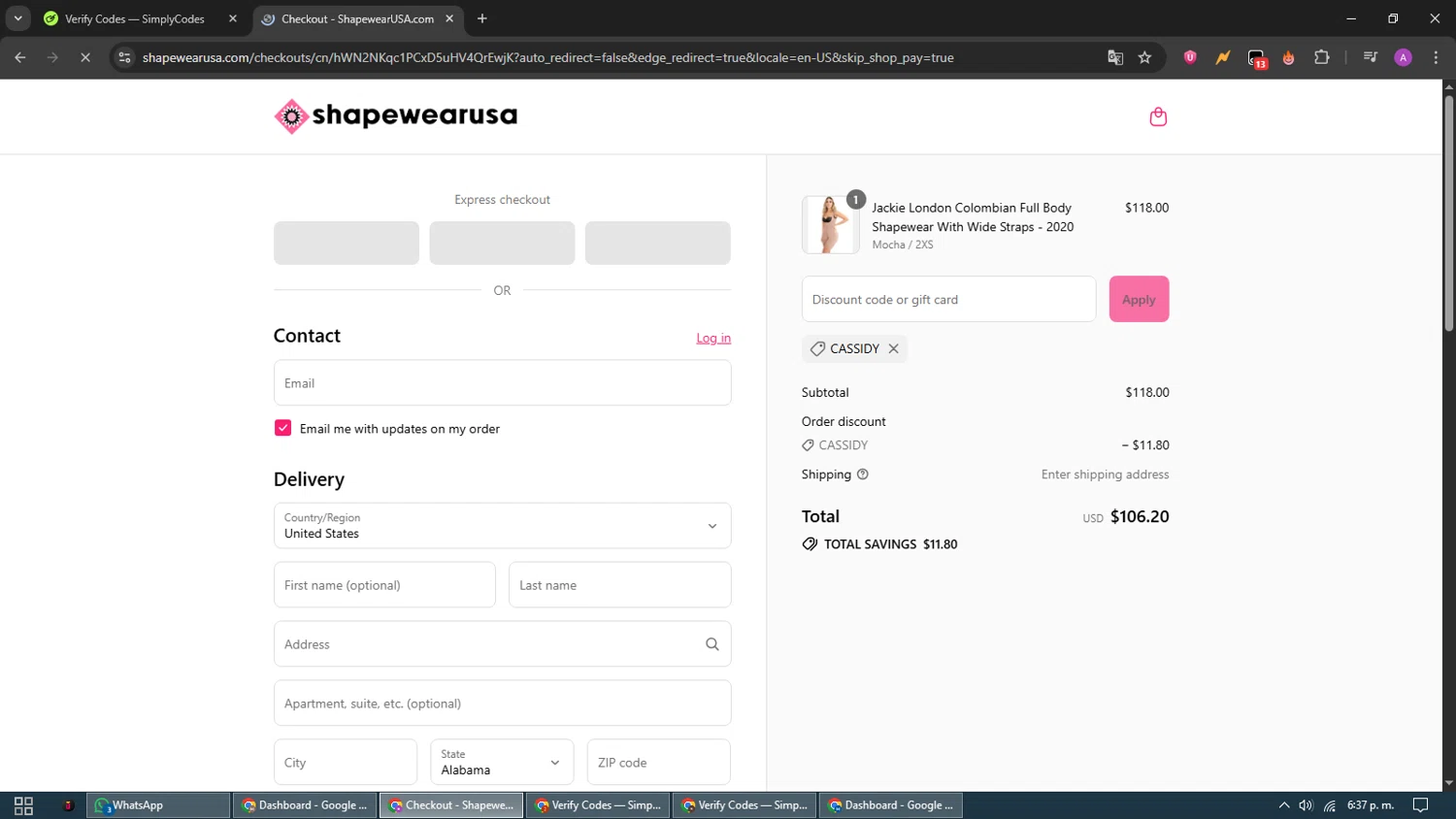
Task: Remove the CASSIDY discount code tag
Action: click(893, 348)
